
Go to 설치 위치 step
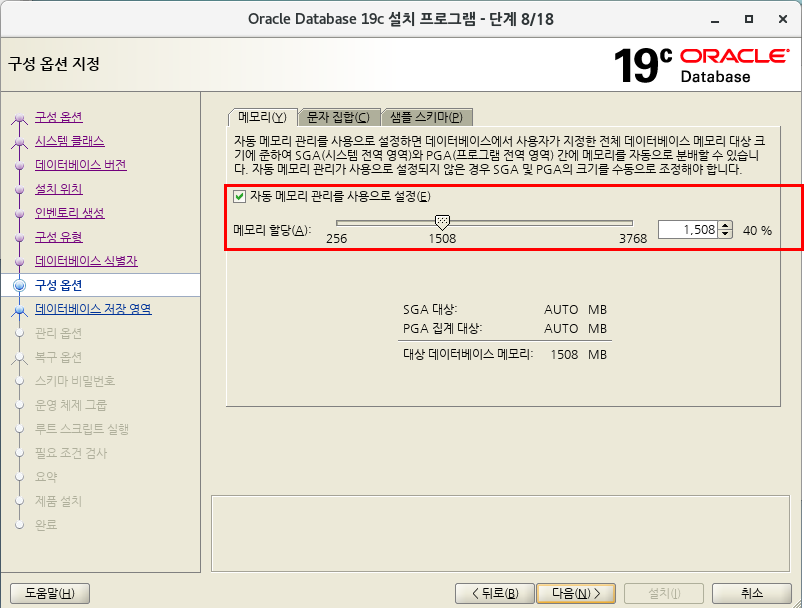(58, 189)
